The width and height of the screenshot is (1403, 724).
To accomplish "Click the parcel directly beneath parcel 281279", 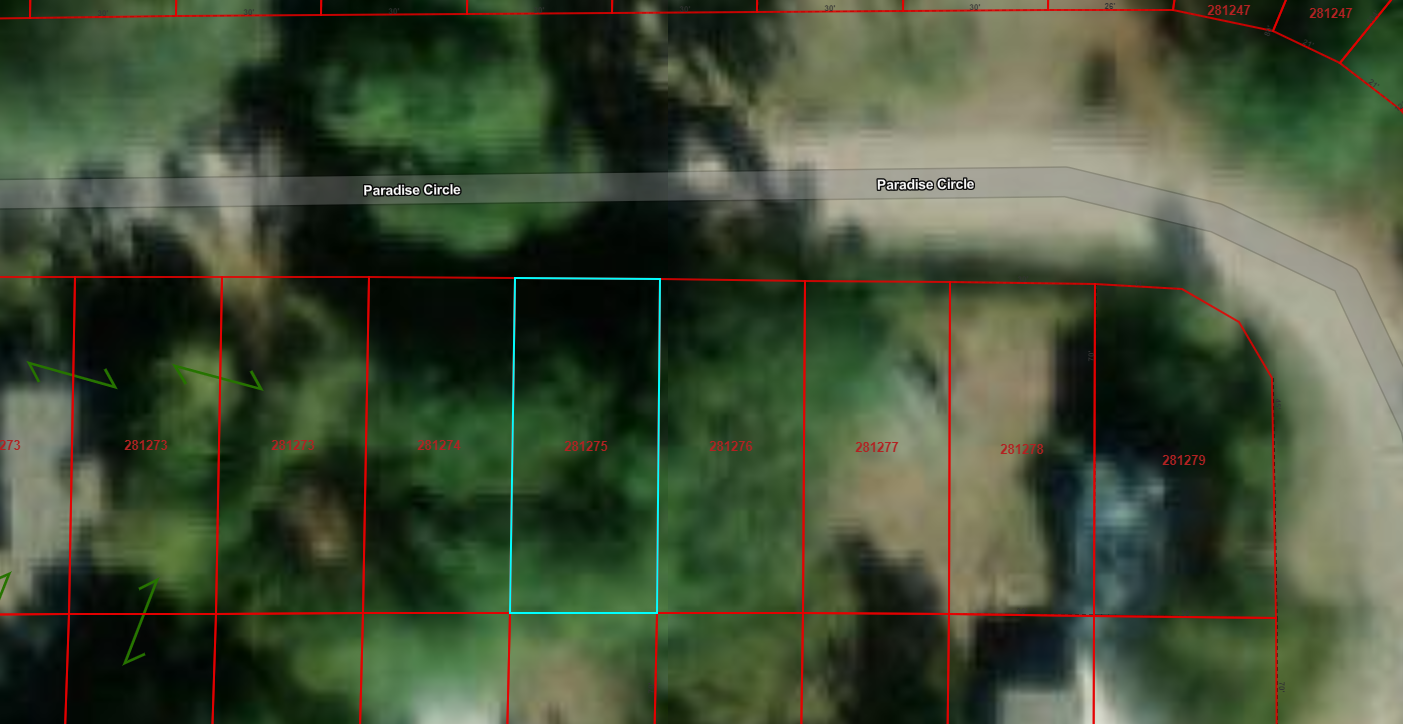I will (x=1185, y=668).
